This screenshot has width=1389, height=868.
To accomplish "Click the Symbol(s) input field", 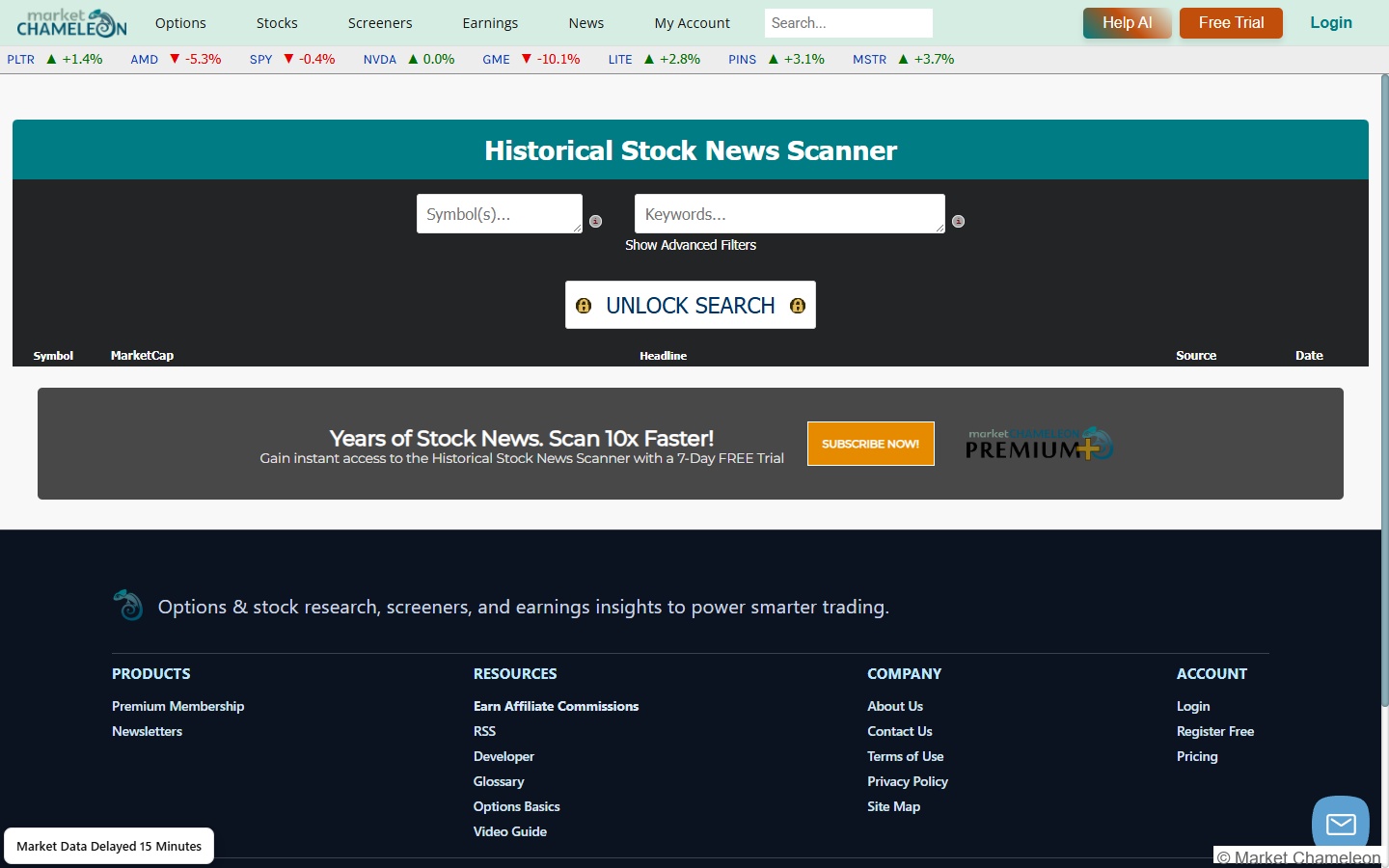I will pos(500,214).
